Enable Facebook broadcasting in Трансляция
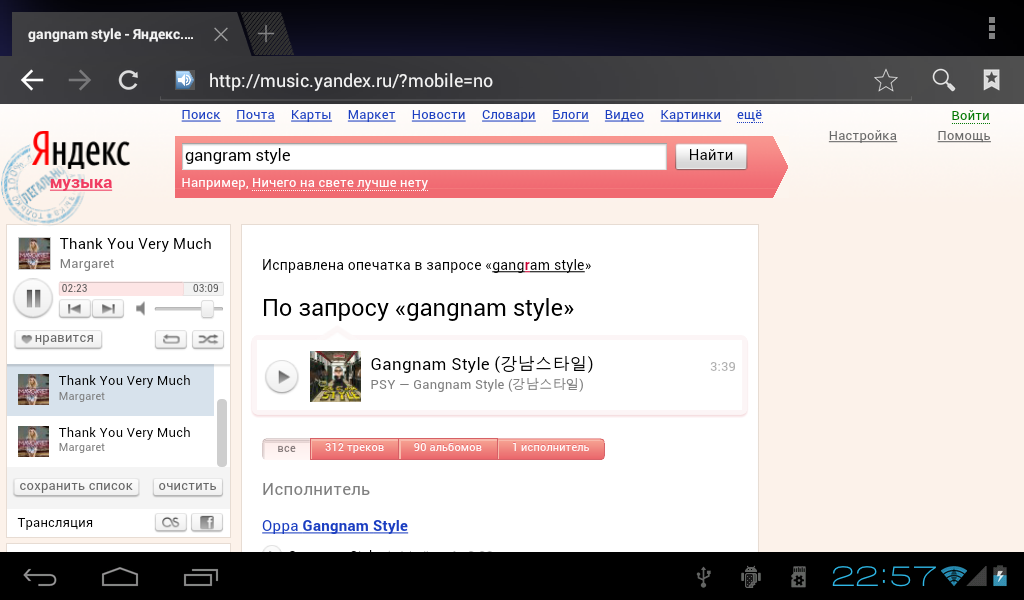1024x600 pixels. (x=207, y=522)
